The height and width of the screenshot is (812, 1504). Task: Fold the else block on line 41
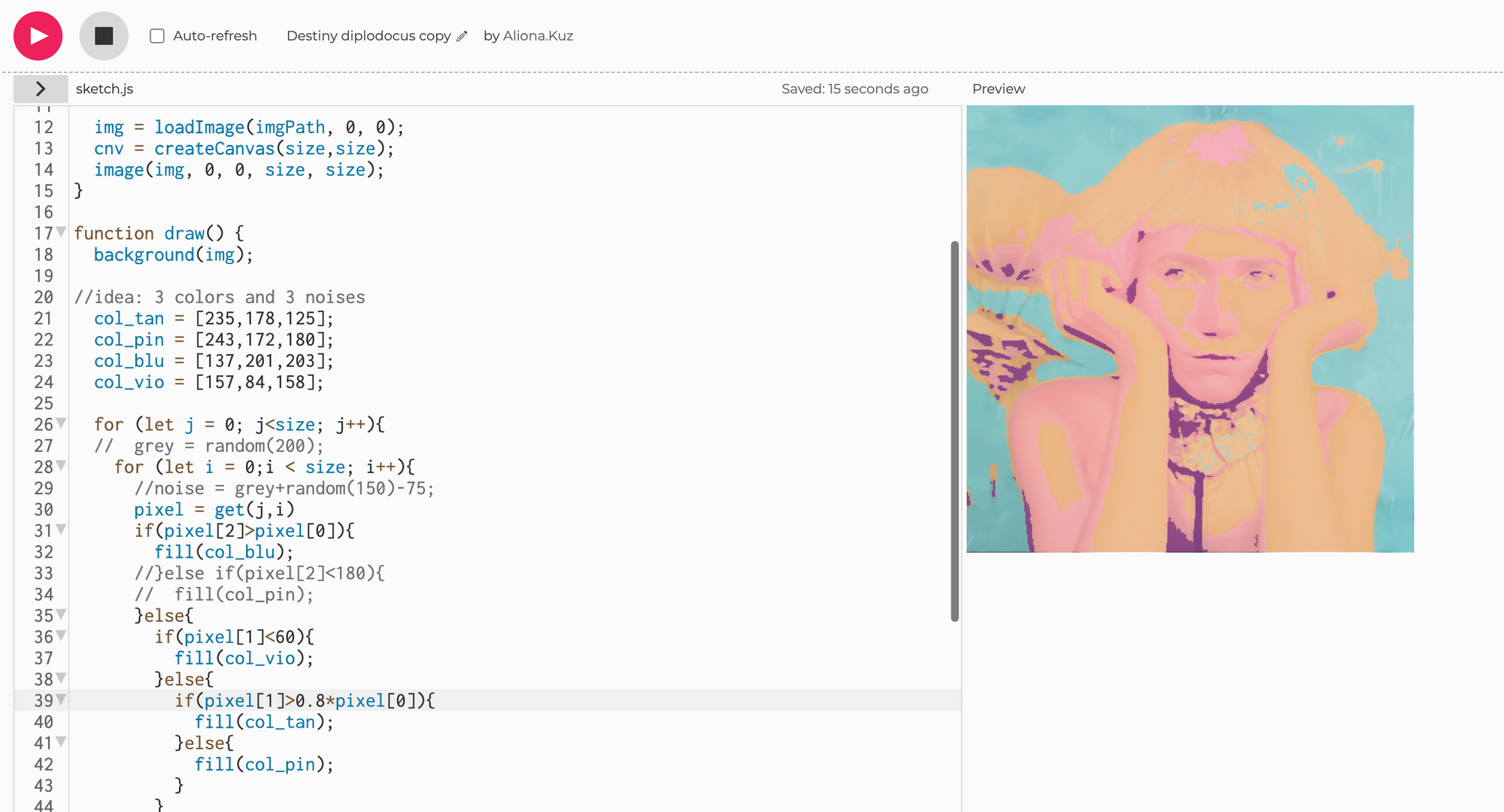tap(61, 742)
